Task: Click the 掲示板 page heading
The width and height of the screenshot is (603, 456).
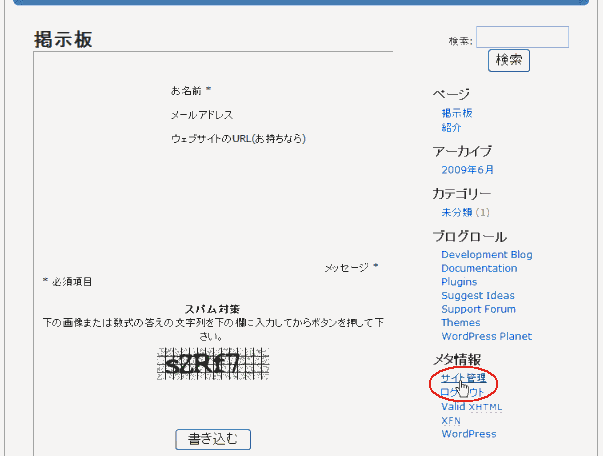Action: (x=63, y=40)
